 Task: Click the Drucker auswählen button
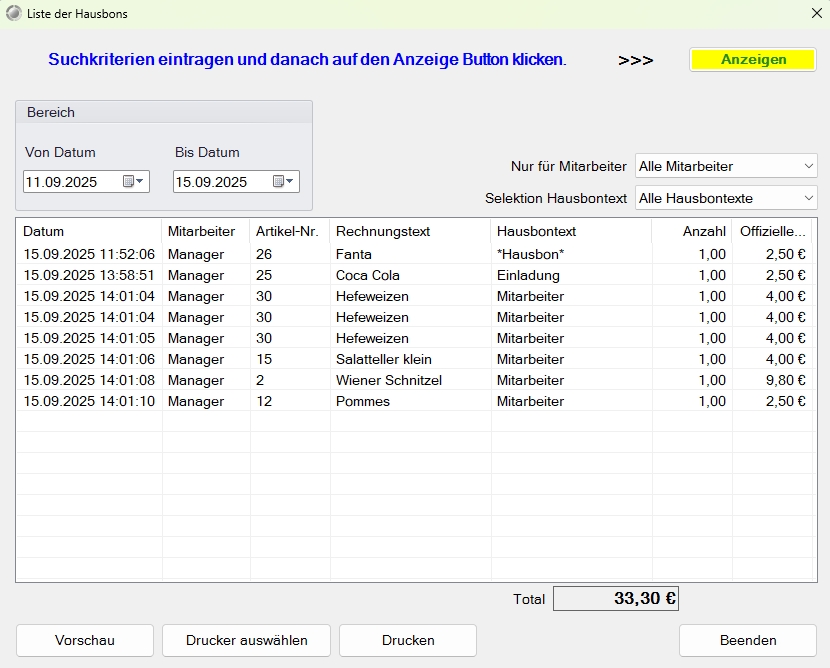(247, 640)
